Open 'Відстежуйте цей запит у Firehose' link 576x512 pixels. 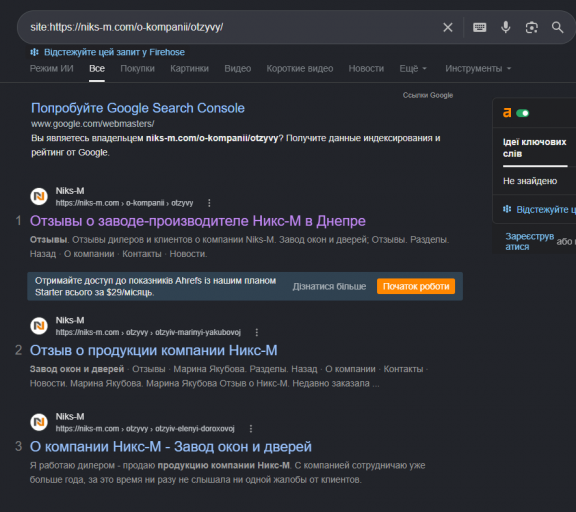click(x=114, y=52)
